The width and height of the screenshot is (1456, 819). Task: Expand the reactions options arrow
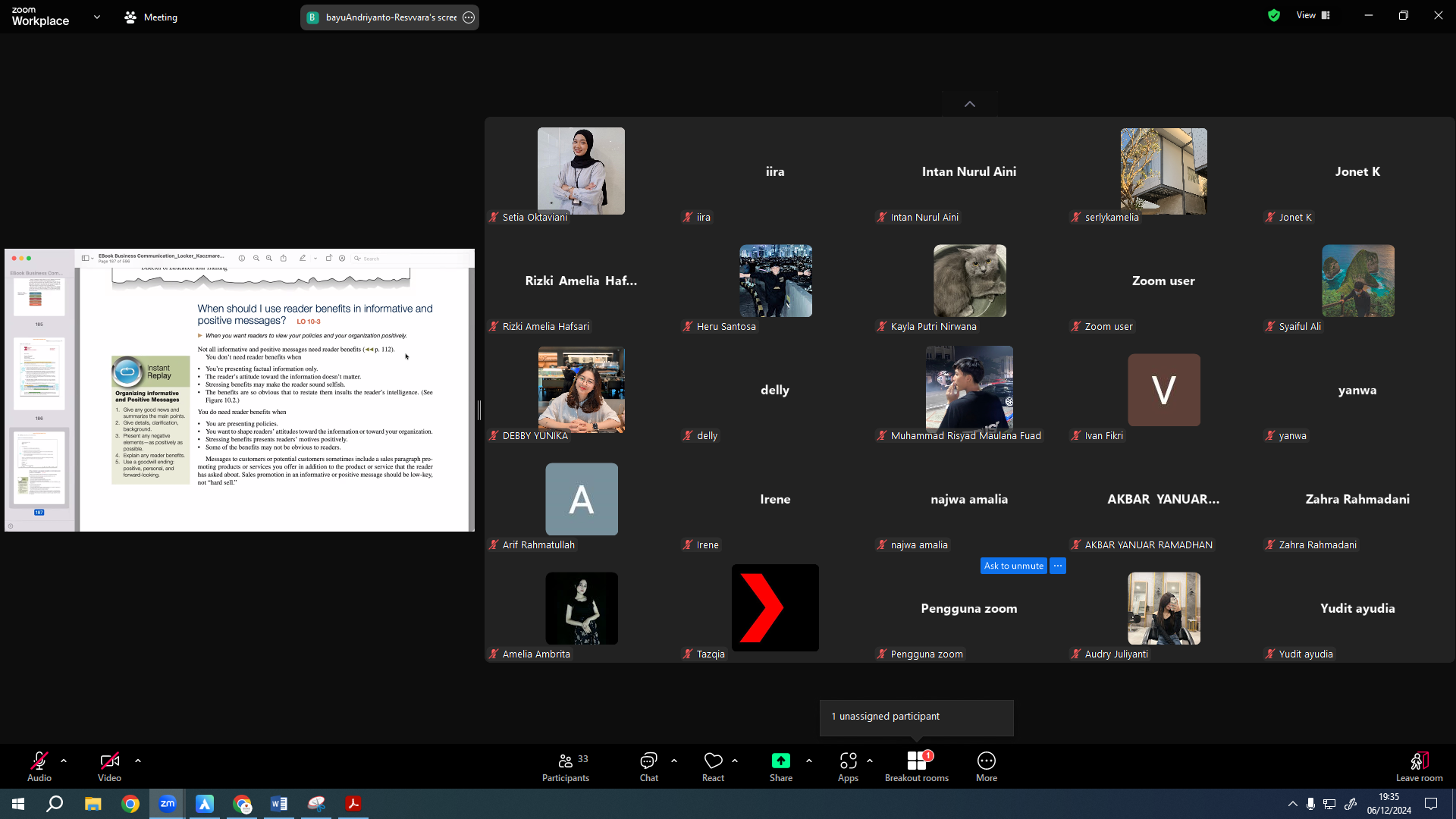point(735,761)
